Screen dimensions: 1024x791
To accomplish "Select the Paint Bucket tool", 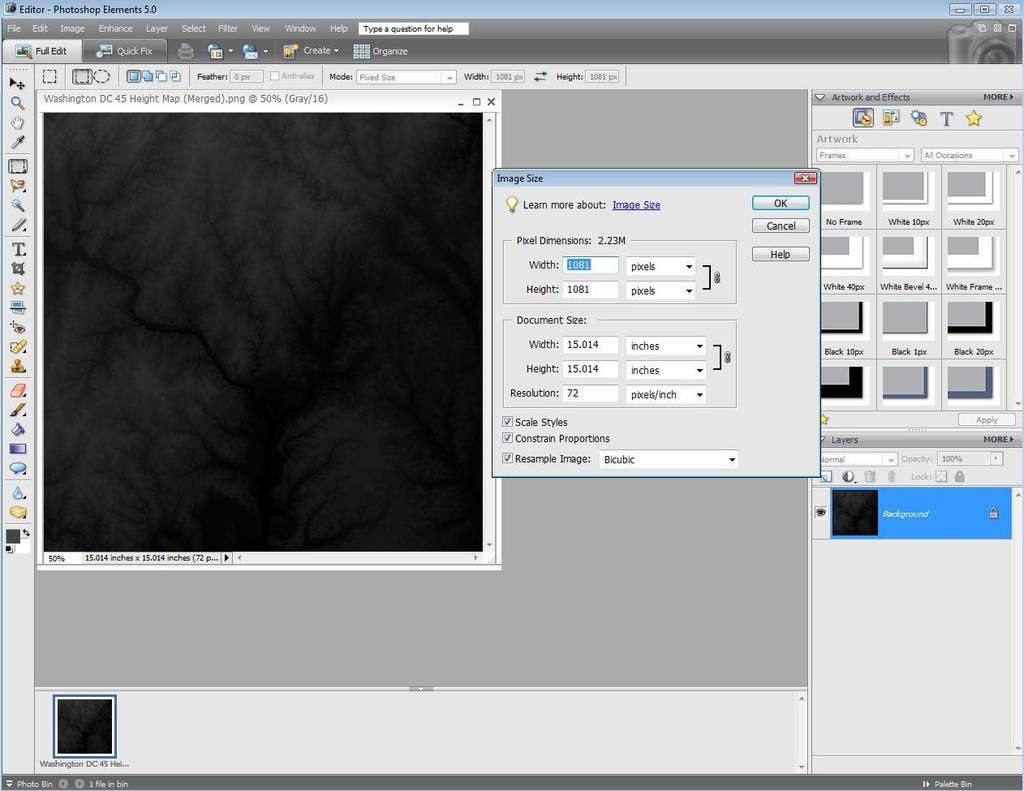I will click(17, 430).
